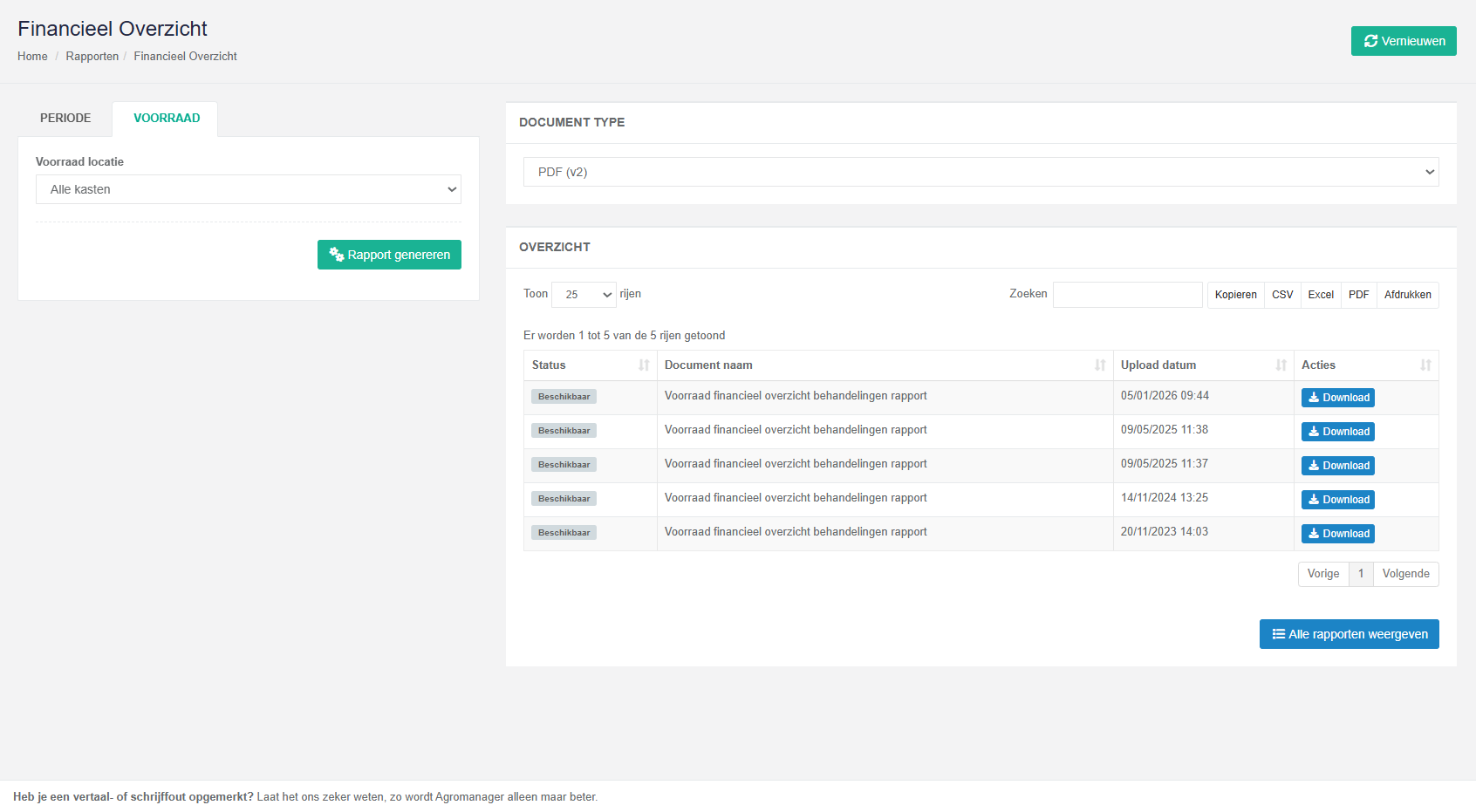1476x812 pixels.
Task: Click Rapport genereren button
Action: click(x=389, y=255)
